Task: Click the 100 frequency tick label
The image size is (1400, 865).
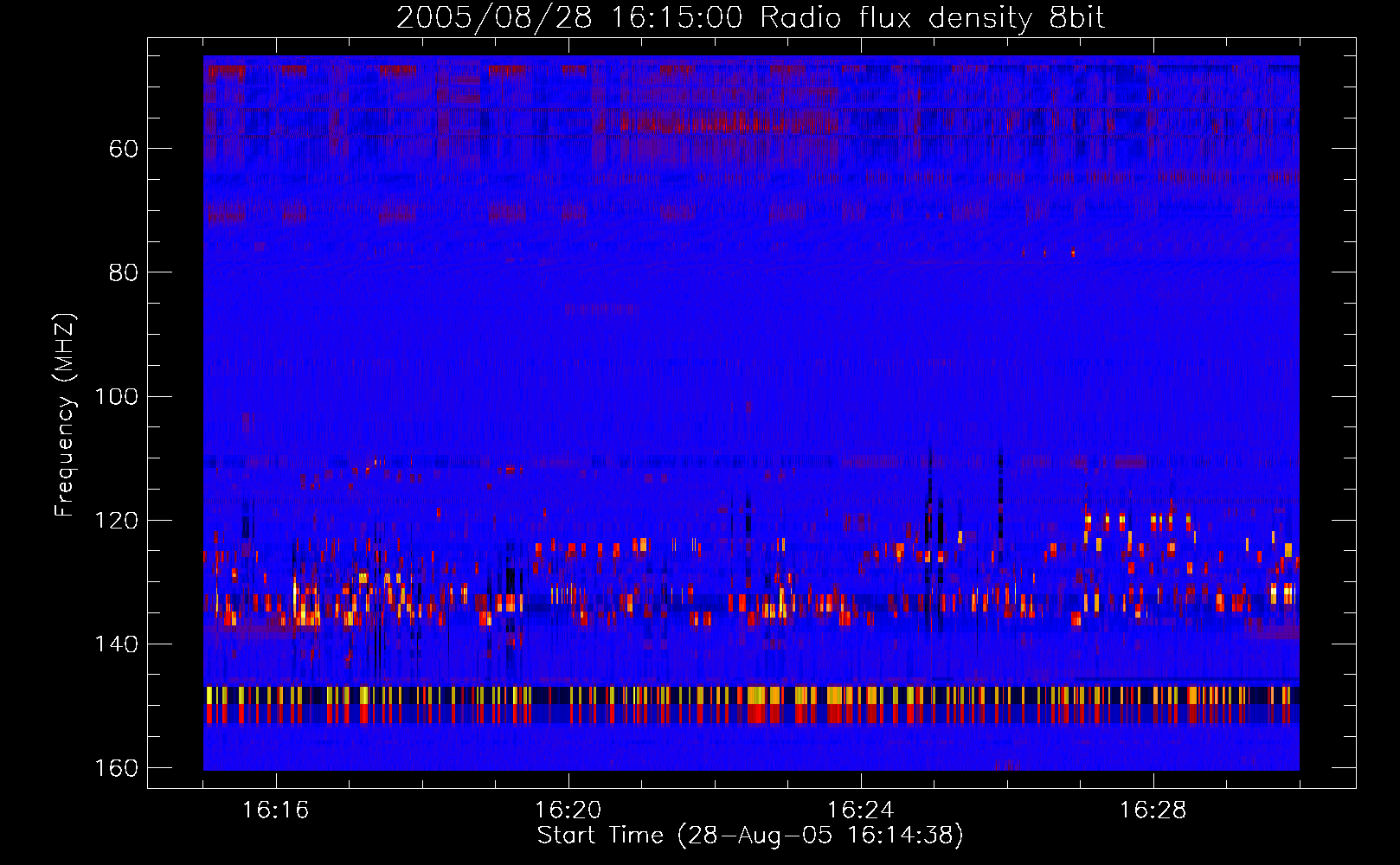Action: click(116, 397)
